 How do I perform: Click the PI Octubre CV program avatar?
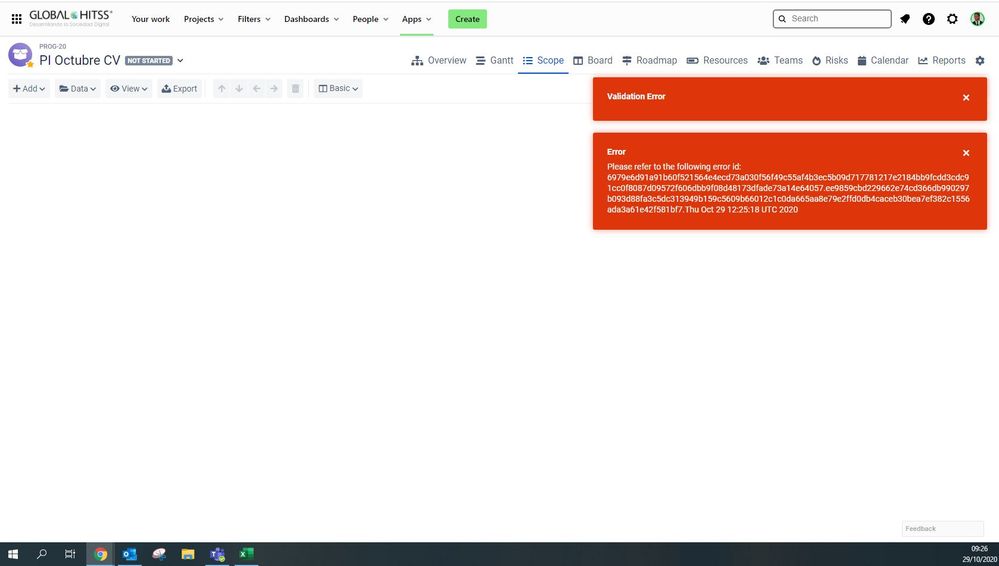20,55
